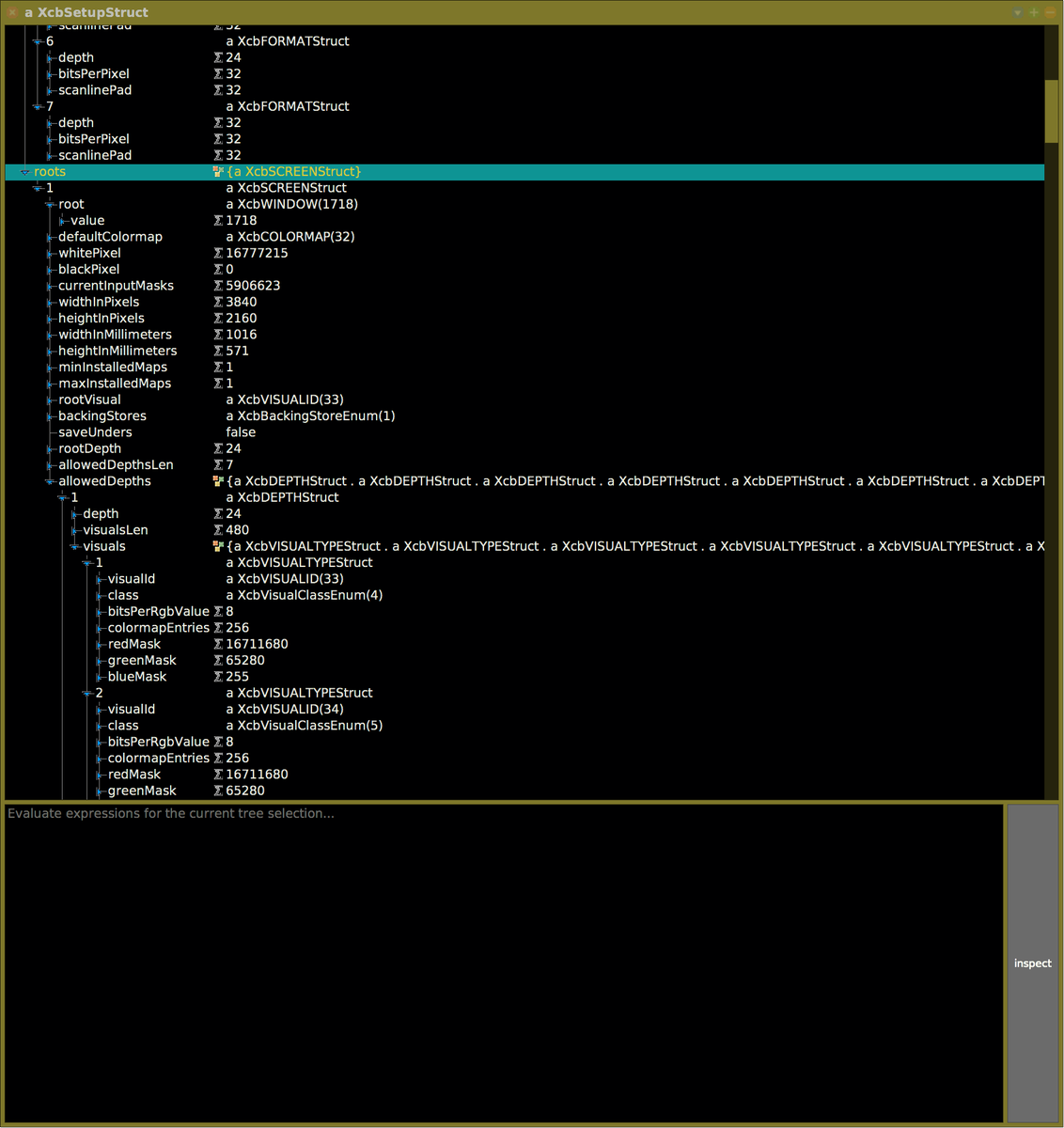Collapse the visuals node
The height and width of the screenshot is (1128, 1064).
tap(75, 546)
